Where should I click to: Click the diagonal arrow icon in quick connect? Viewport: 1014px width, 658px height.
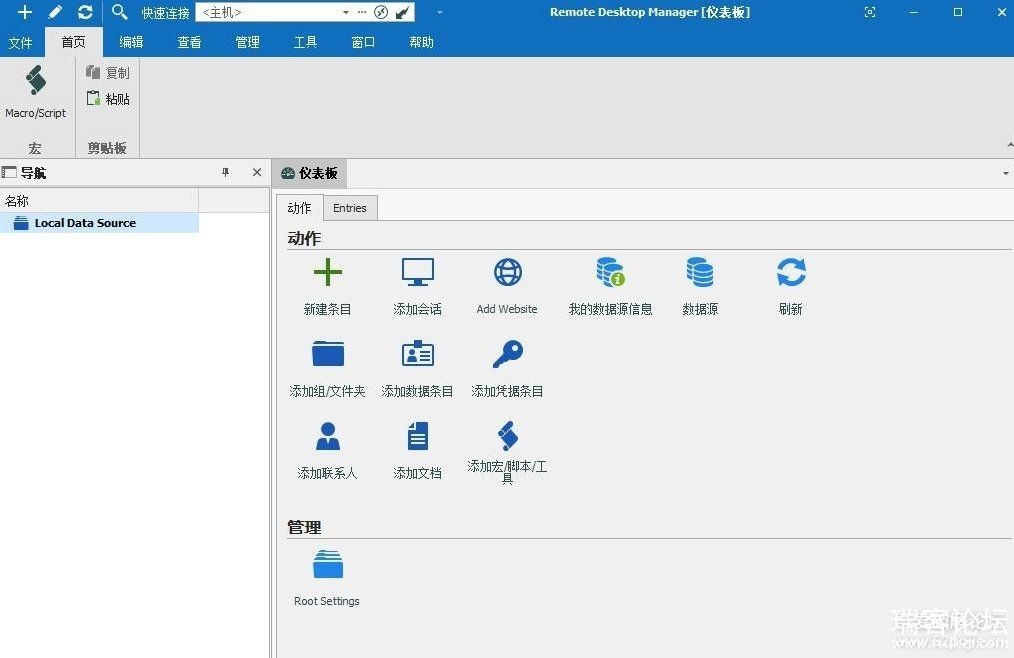pyautogui.click(x=402, y=12)
